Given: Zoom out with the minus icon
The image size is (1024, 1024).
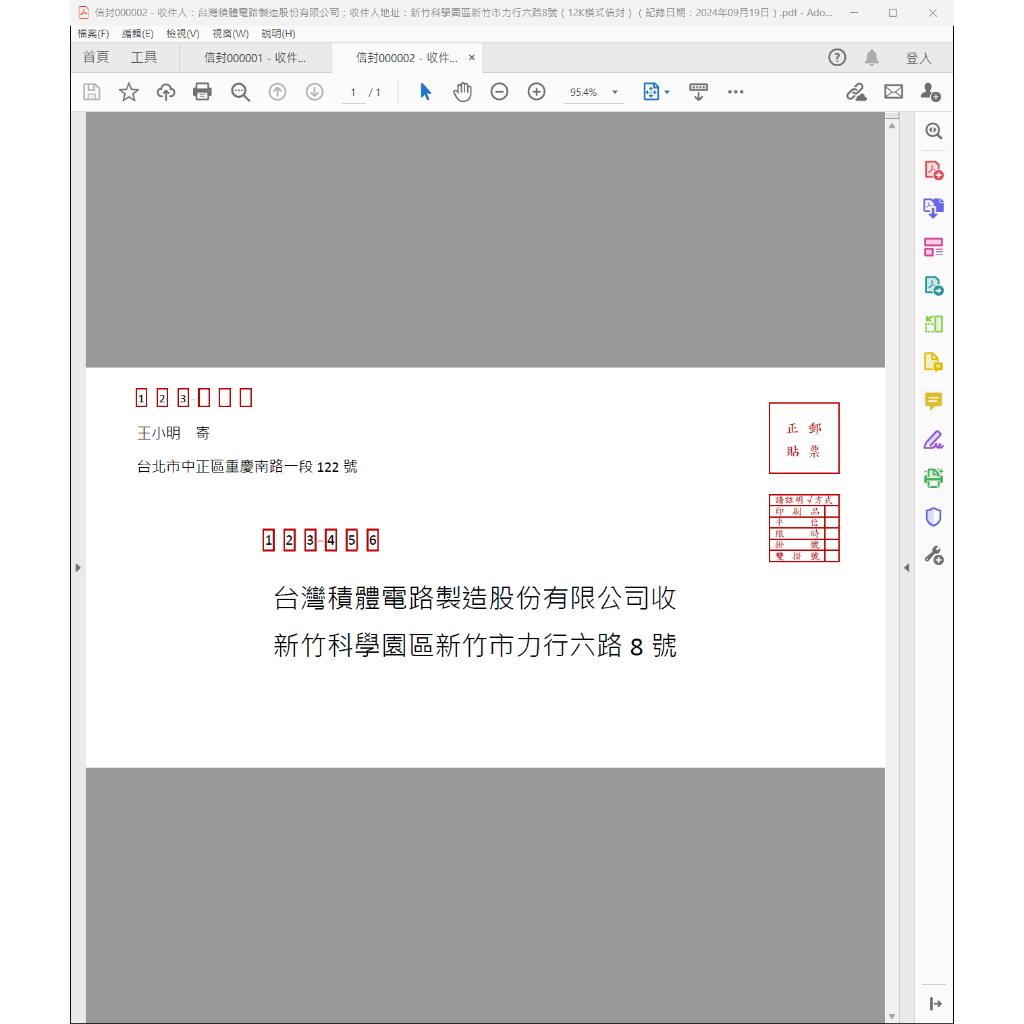Looking at the screenshot, I should 499,92.
